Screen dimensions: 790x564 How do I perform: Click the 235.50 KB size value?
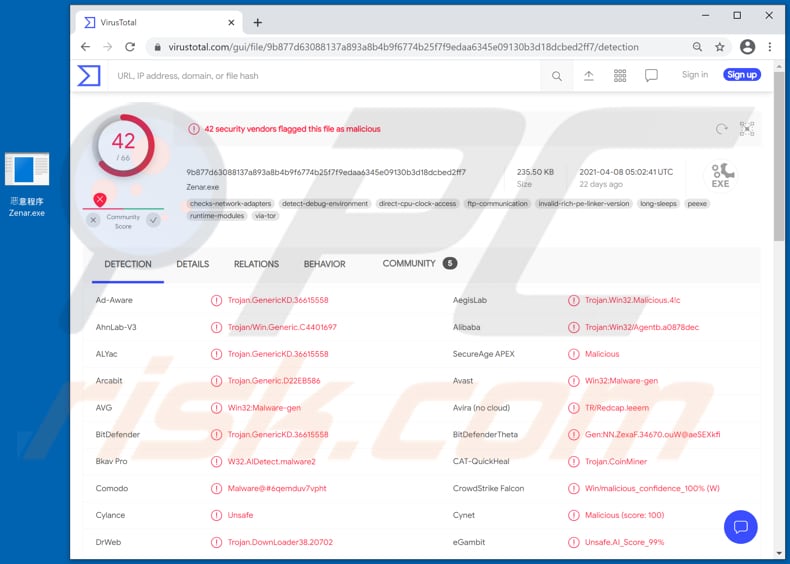(535, 172)
